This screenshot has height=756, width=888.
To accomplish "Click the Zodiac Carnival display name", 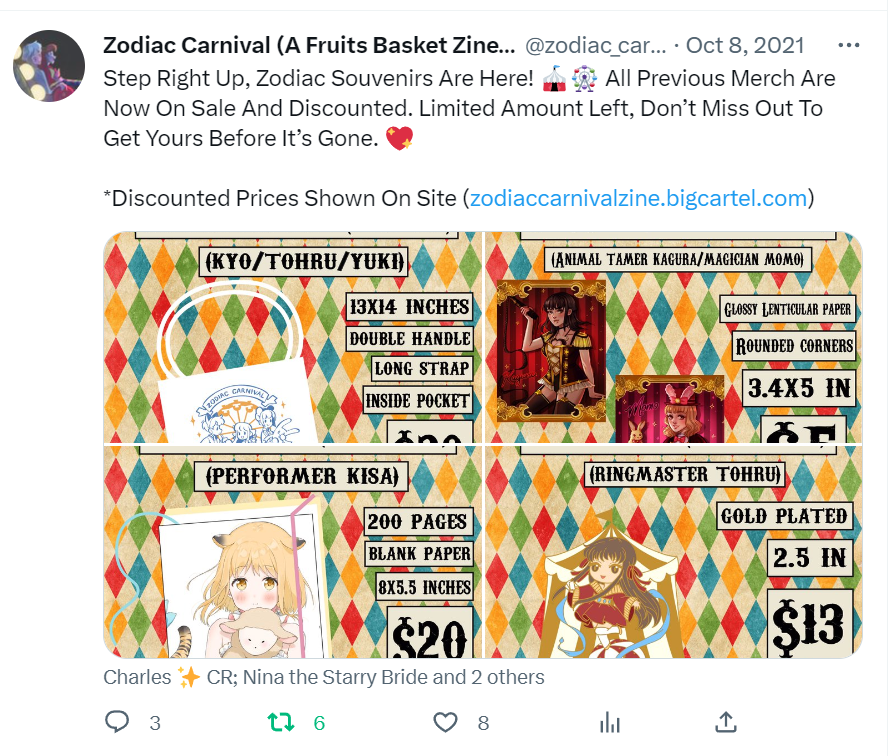I will coord(309,45).
